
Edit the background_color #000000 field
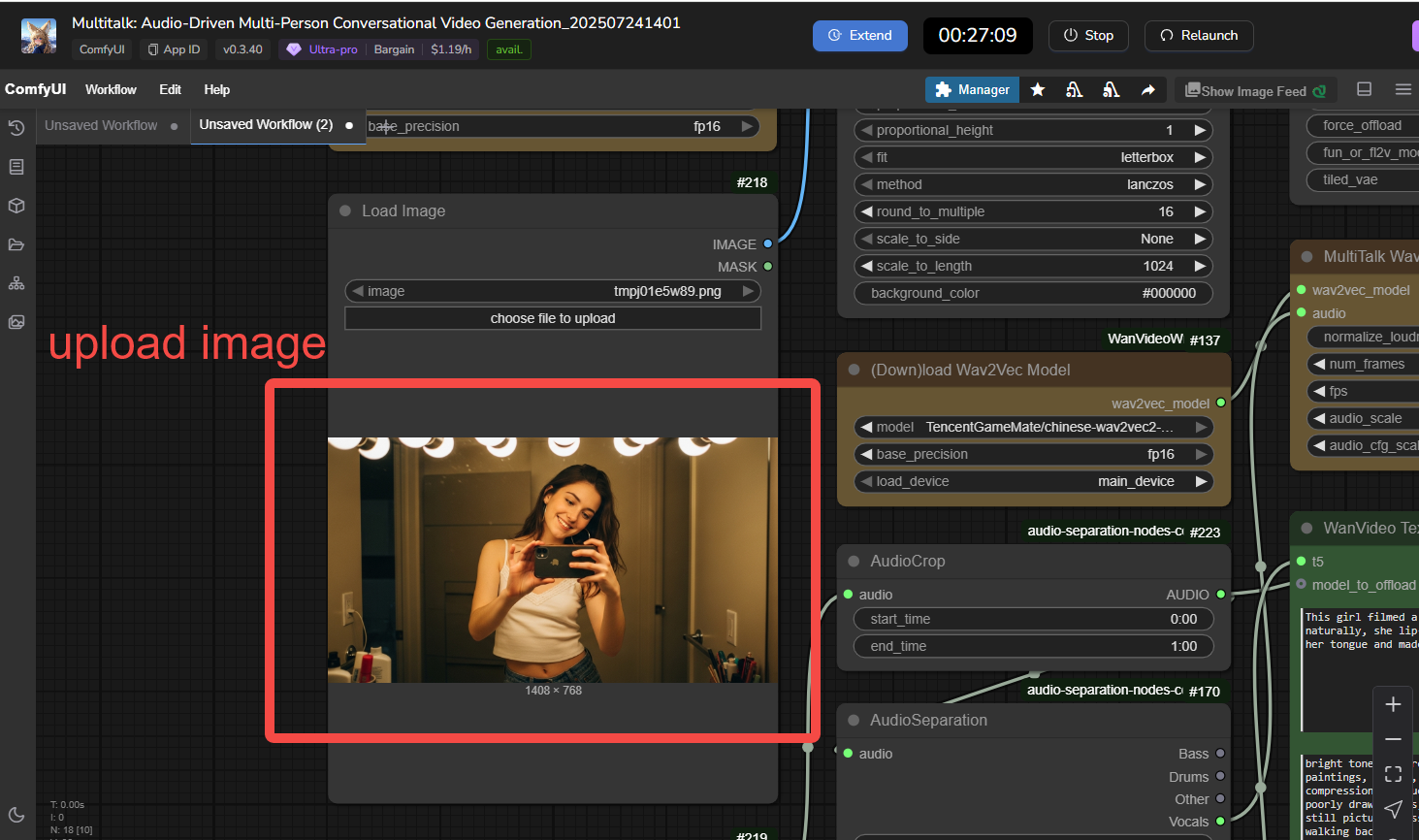coord(1034,293)
